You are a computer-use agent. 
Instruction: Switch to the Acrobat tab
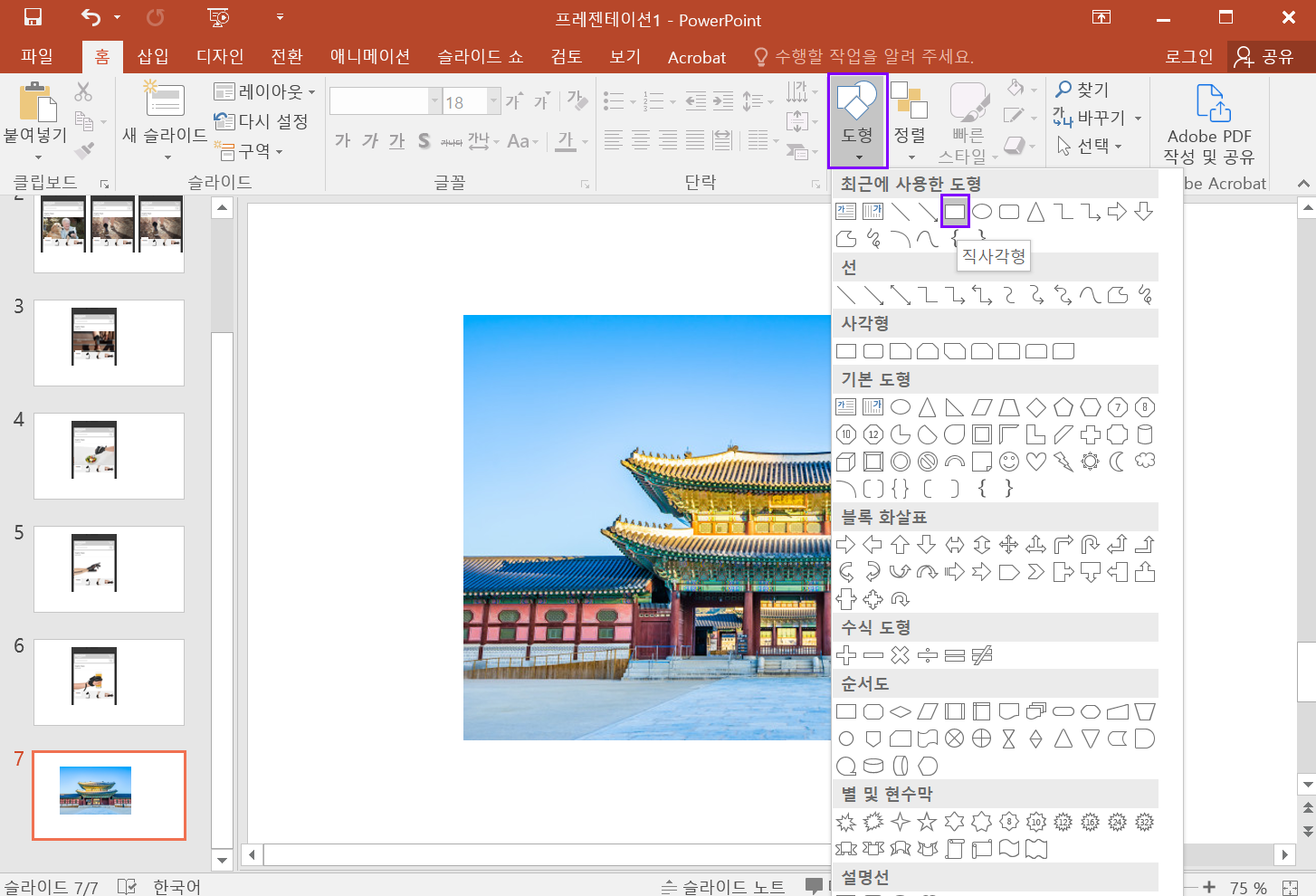(x=696, y=57)
